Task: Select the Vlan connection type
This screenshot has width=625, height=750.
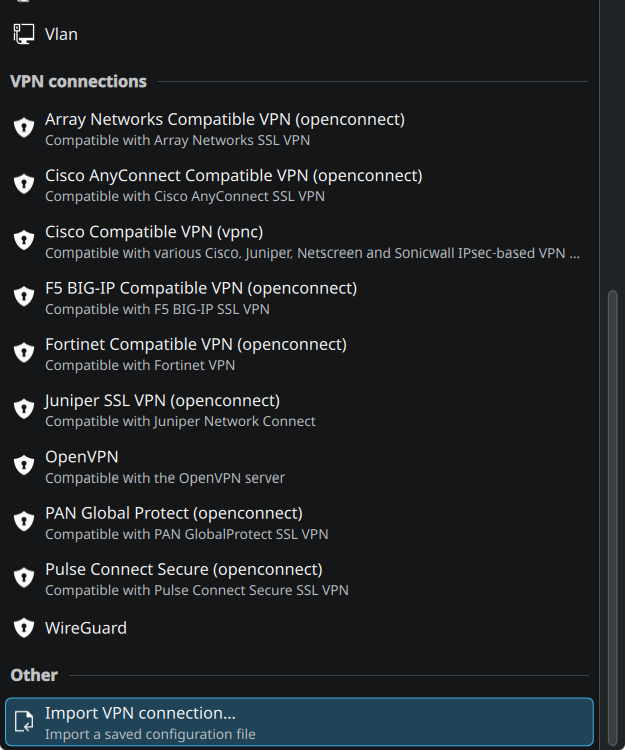Action: 61,34
